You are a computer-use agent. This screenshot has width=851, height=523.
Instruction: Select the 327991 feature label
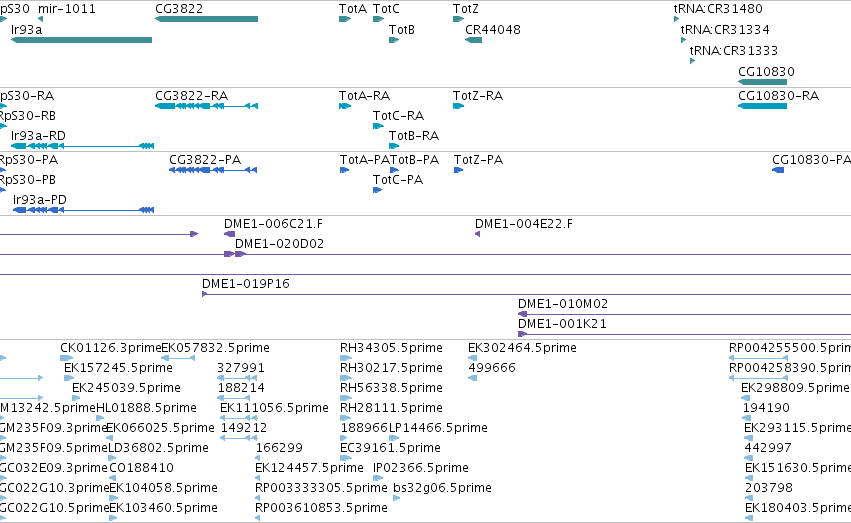[241, 367]
